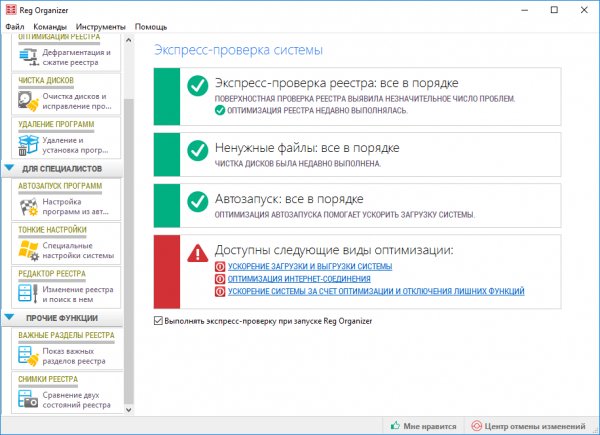Click the uninstall programs box icon

pos(29,145)
